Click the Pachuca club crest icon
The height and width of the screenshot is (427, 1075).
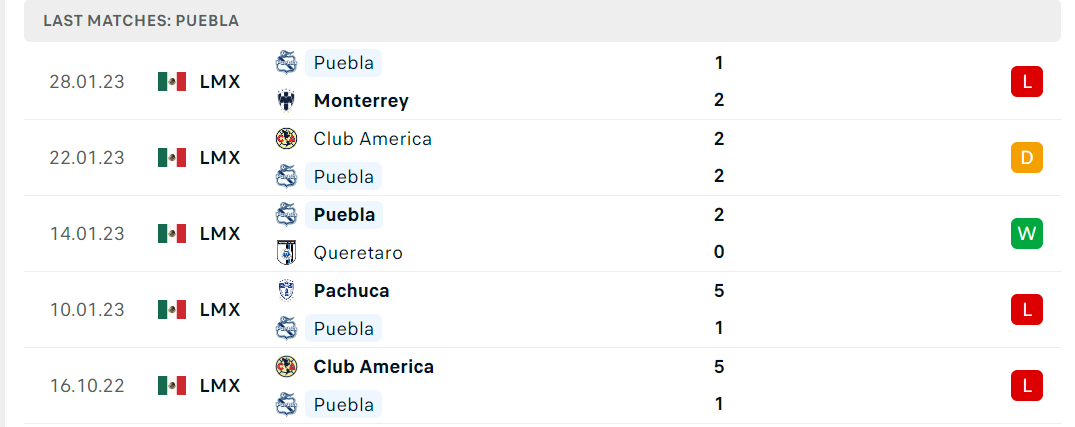point(286,291)
